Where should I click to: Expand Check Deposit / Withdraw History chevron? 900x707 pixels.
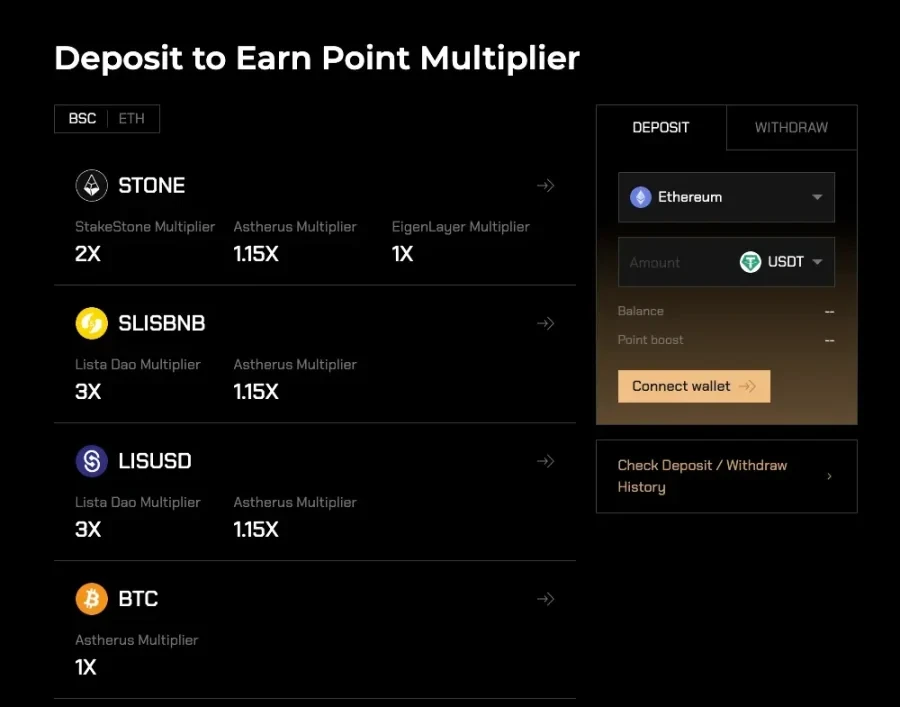click(x=829, y=476)
